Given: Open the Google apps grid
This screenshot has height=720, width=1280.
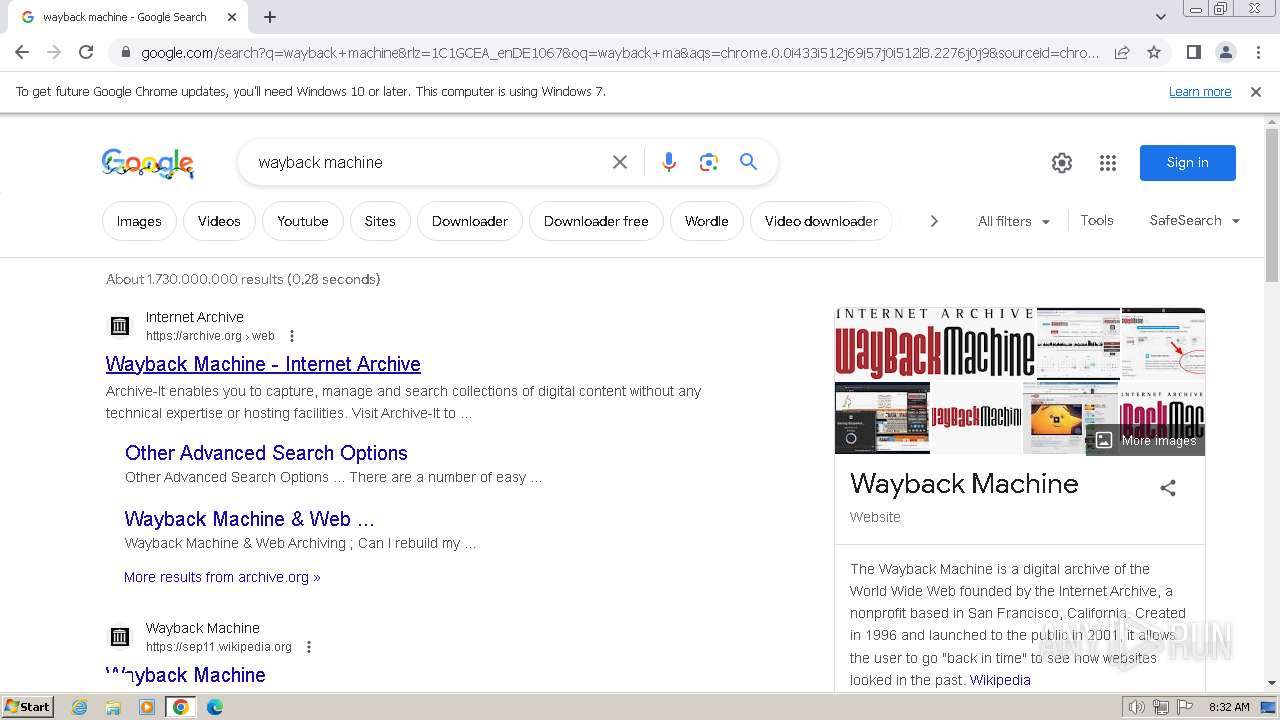Looking at the screenshot, I should (1108, 163).
